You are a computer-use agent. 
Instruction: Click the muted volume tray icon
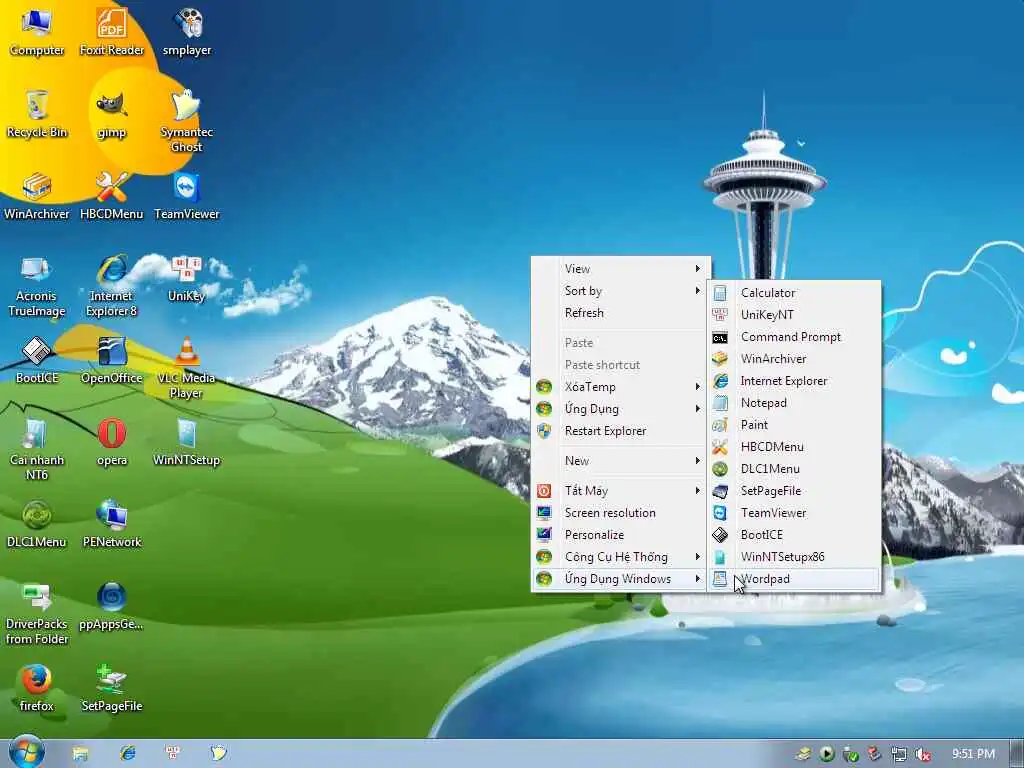922,754
